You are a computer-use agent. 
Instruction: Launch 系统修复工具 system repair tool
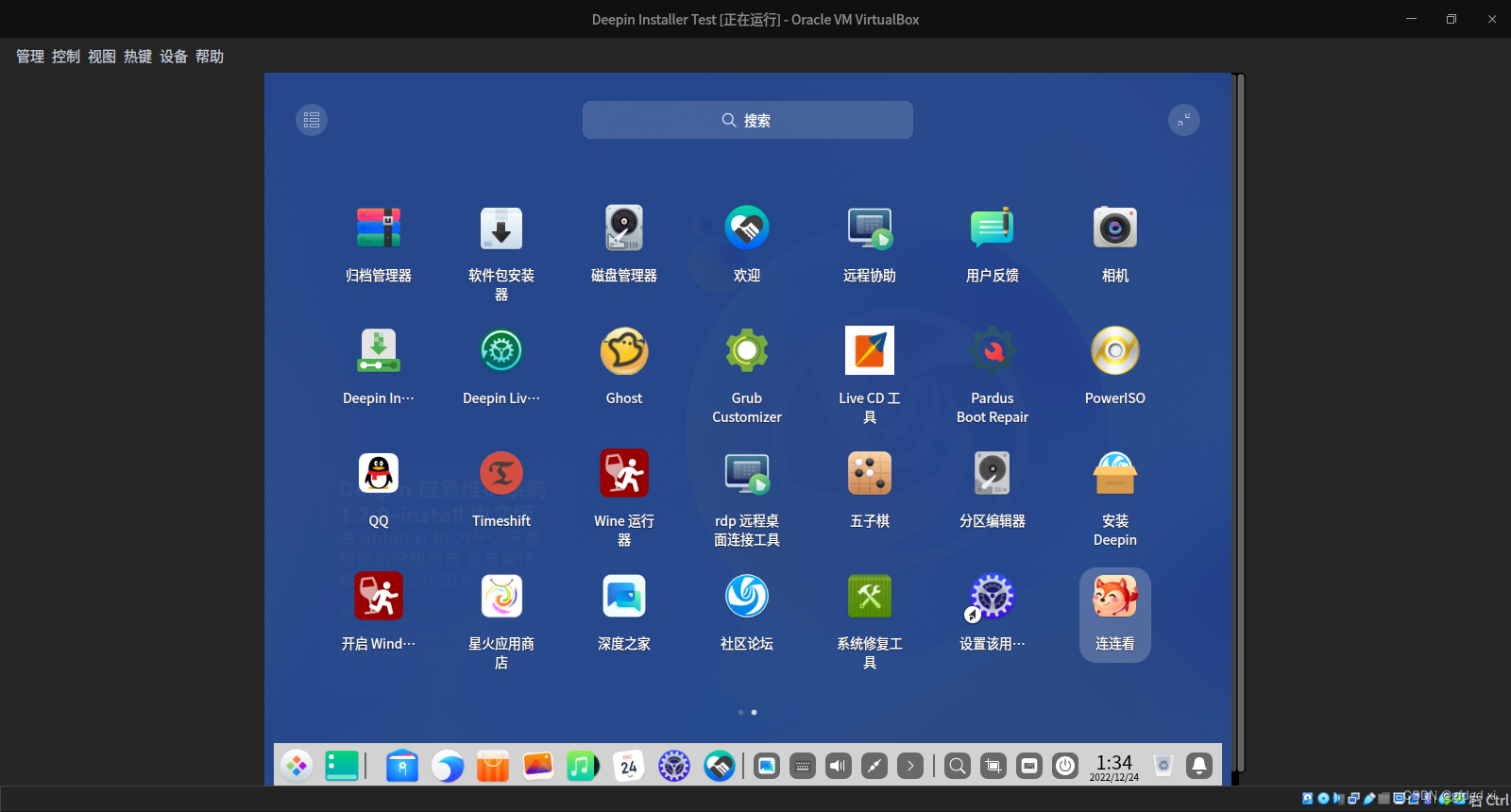[870, 596]
